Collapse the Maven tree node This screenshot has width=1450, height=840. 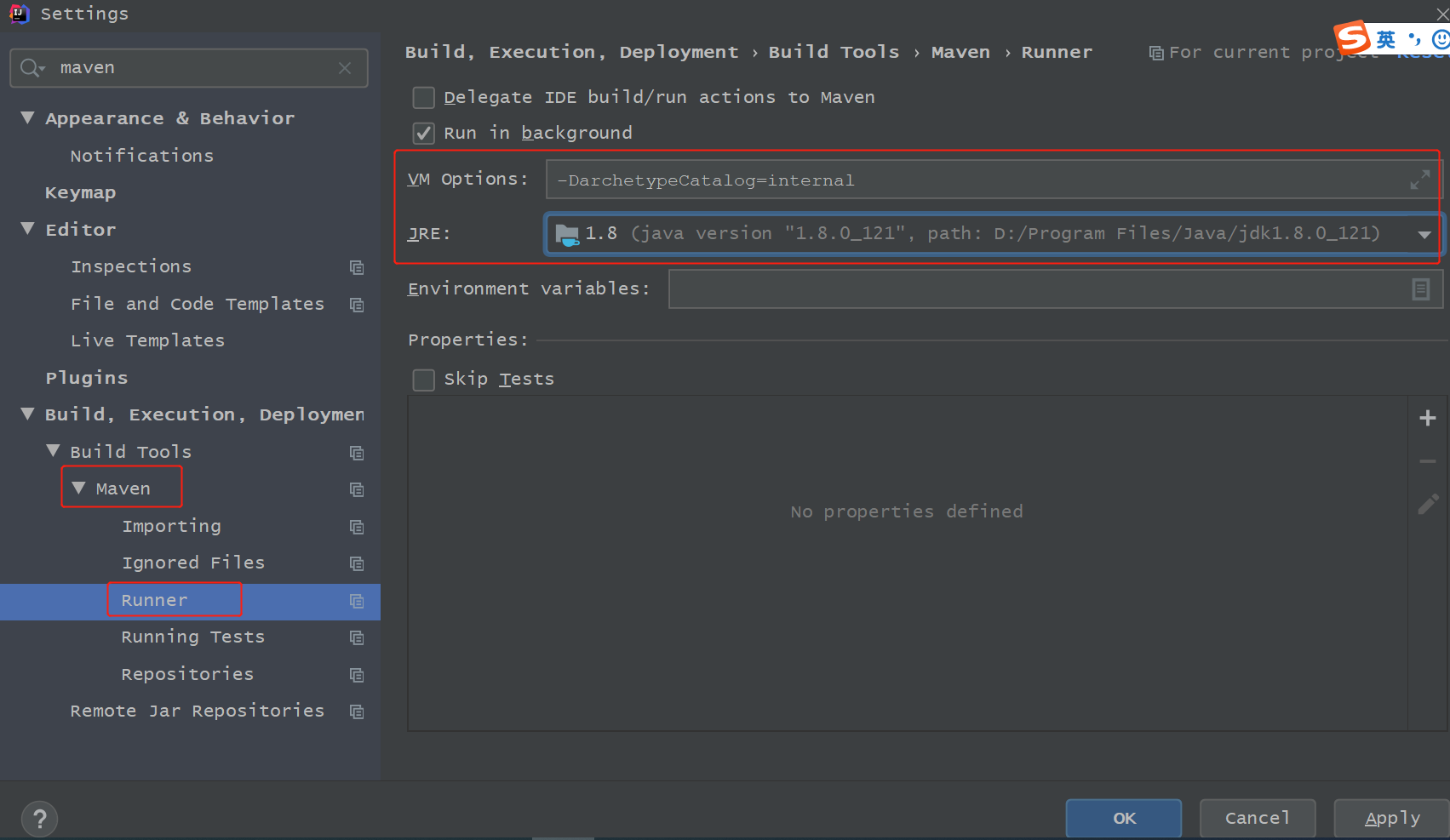point(78,488)
